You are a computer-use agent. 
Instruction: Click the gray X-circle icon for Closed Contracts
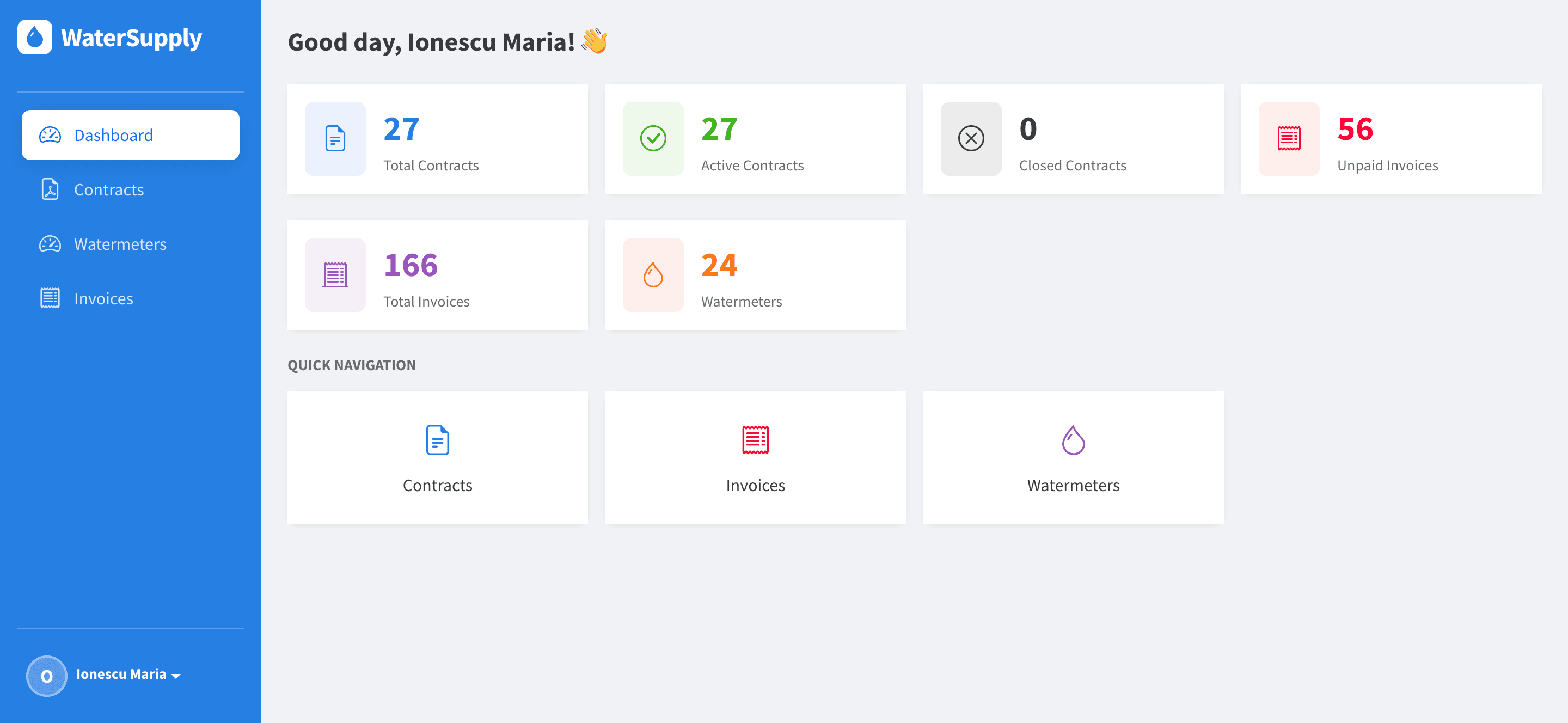(971, 139)
